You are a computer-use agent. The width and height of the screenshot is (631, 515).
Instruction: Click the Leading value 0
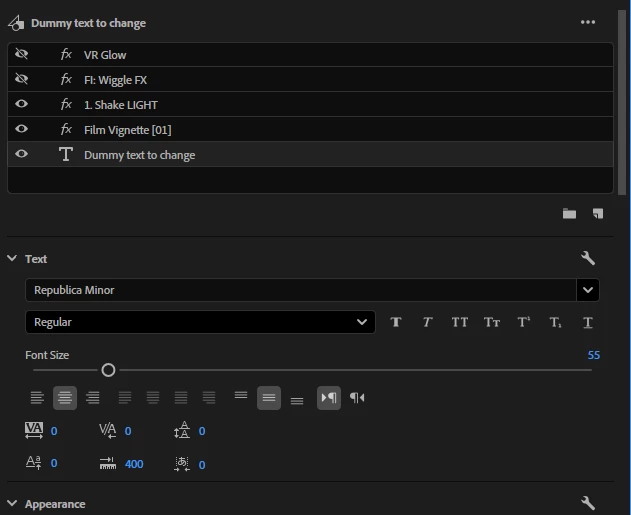(x=202, y=431)
